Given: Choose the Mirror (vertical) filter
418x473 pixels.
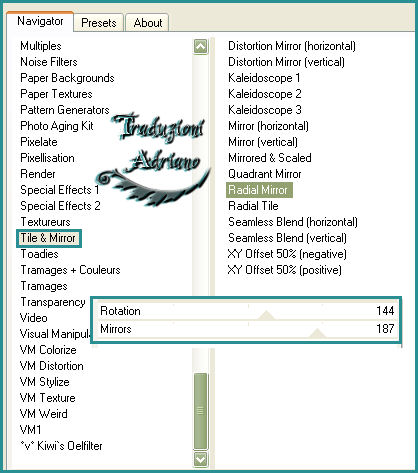Looking at the screenshot, I should point(263,142).
